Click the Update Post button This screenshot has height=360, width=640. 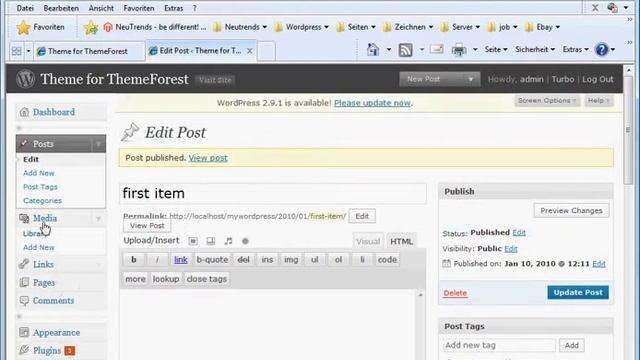(x=578, y=292)
